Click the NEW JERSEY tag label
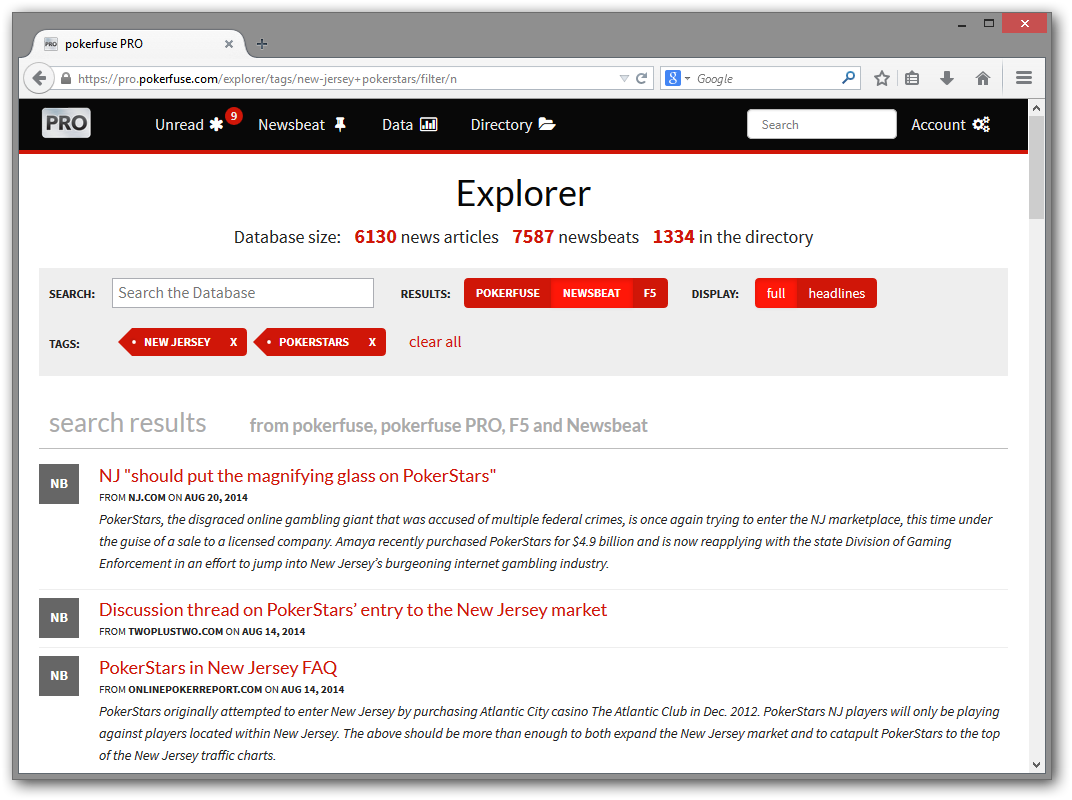 tap(177, 342)
